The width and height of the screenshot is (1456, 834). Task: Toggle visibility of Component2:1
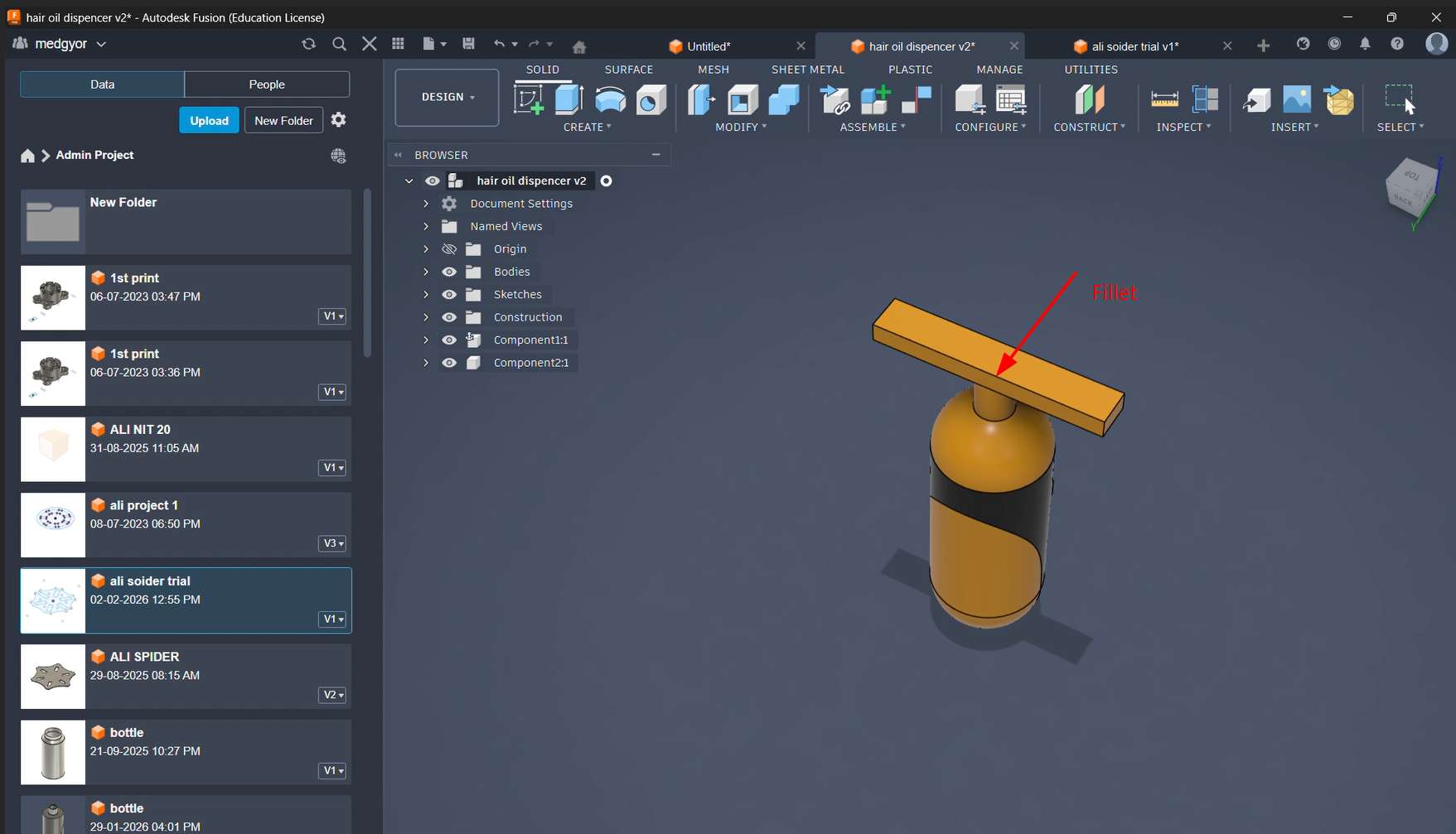point(449,363)
